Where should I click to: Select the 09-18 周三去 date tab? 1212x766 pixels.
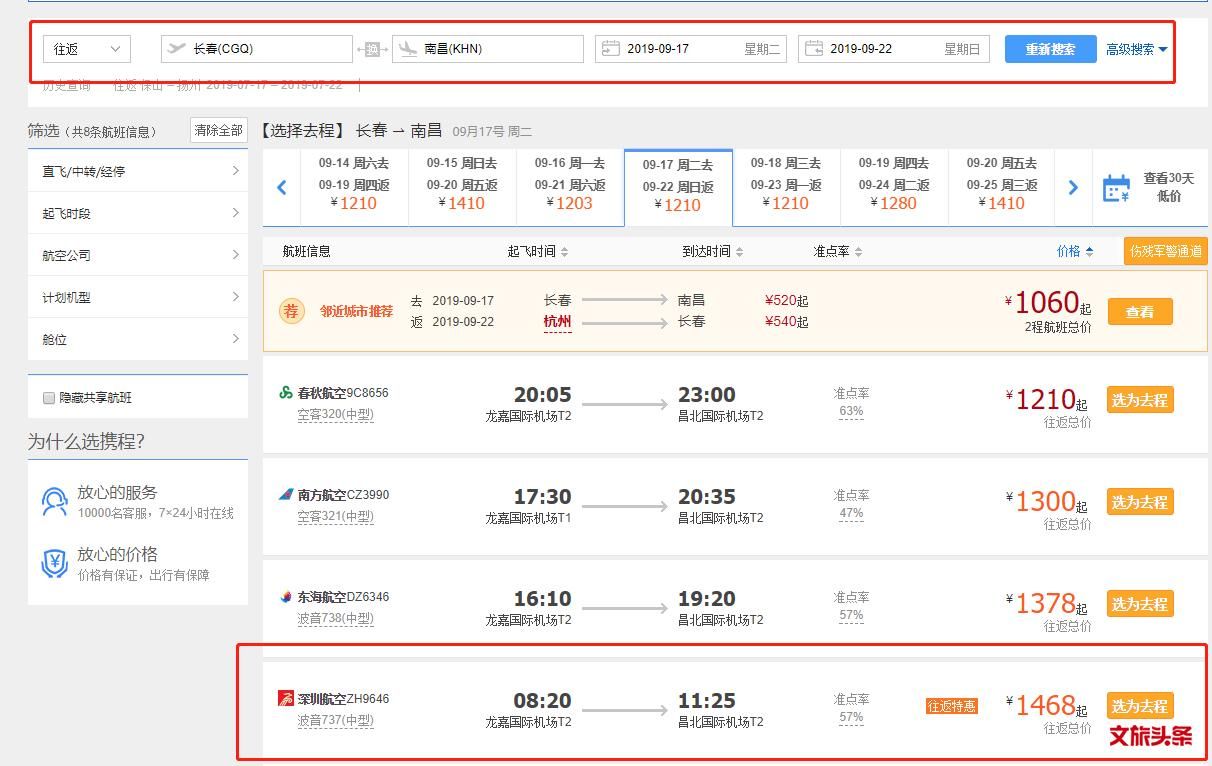(x=786, y=187)
